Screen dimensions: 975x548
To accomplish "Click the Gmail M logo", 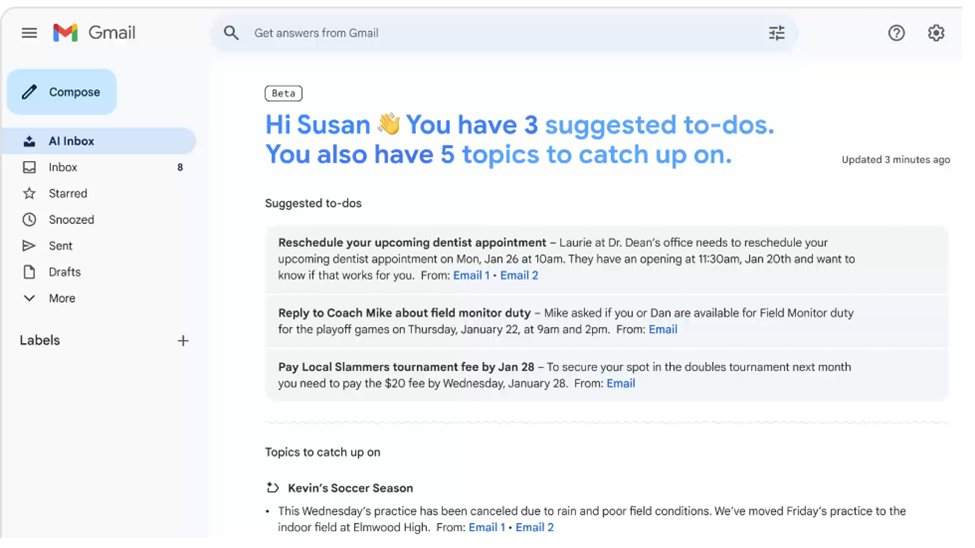I will 65,33.
